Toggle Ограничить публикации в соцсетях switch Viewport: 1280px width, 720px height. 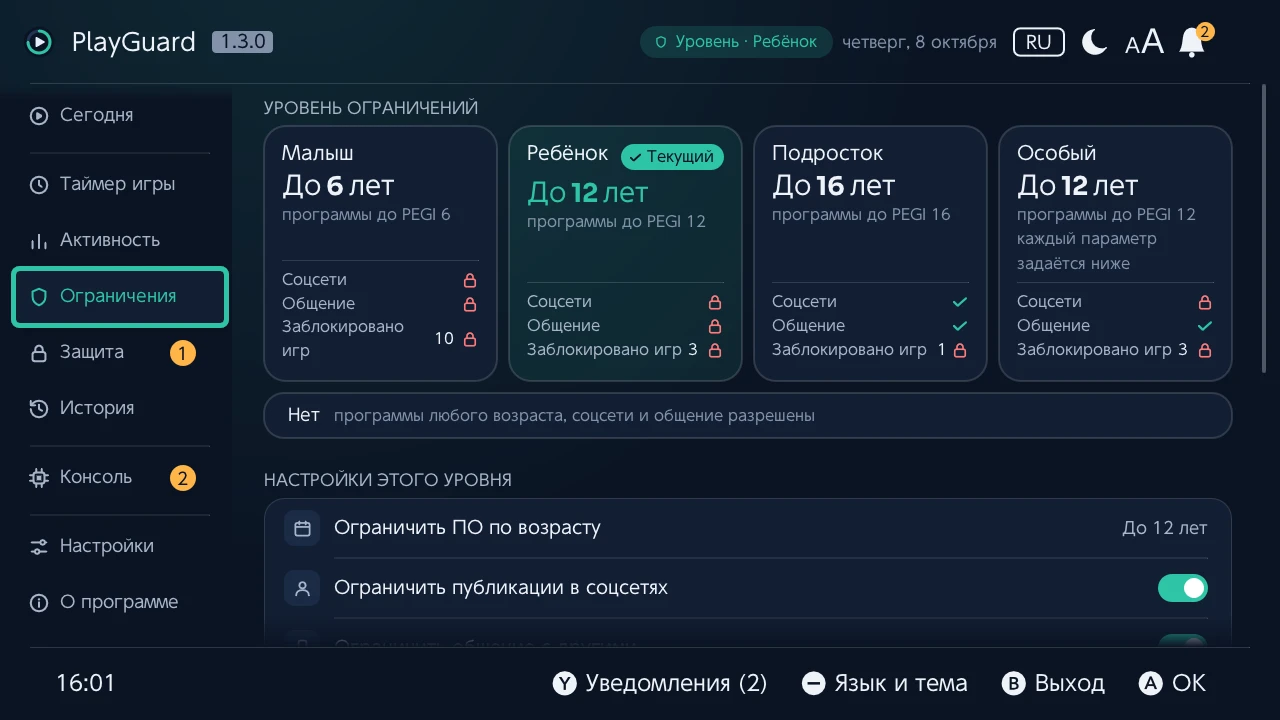[x=1183, y=588]
